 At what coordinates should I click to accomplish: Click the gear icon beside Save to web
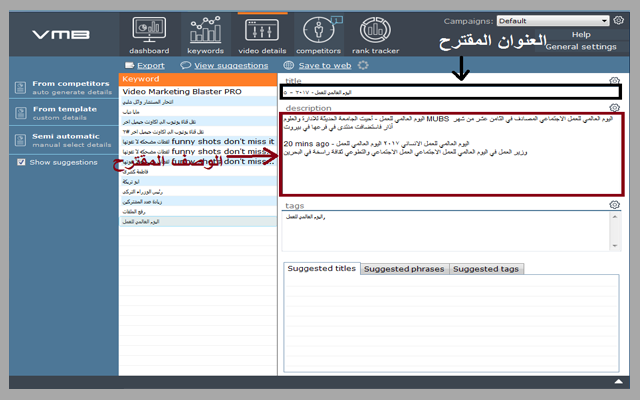click(x=363, y=65)
